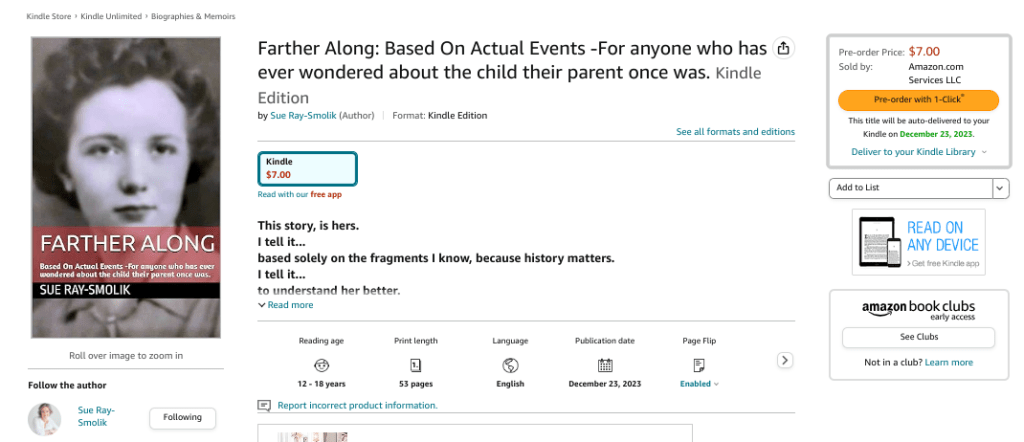Toggle the Following author button
Image resolution: width=1024 pixels, height=442 pixels.
coord(182,417)
